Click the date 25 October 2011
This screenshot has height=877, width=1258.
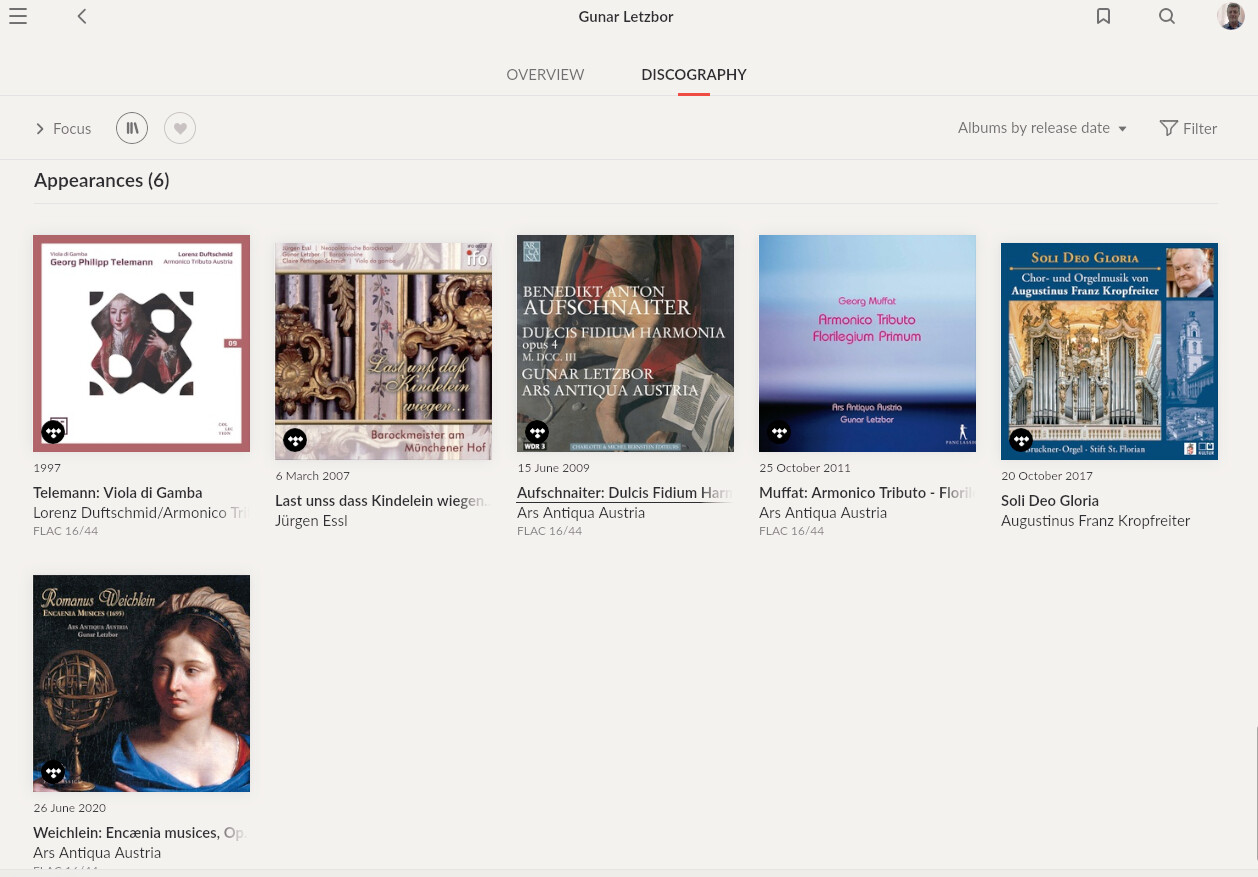pyautogui.click(x=805, y=468)
